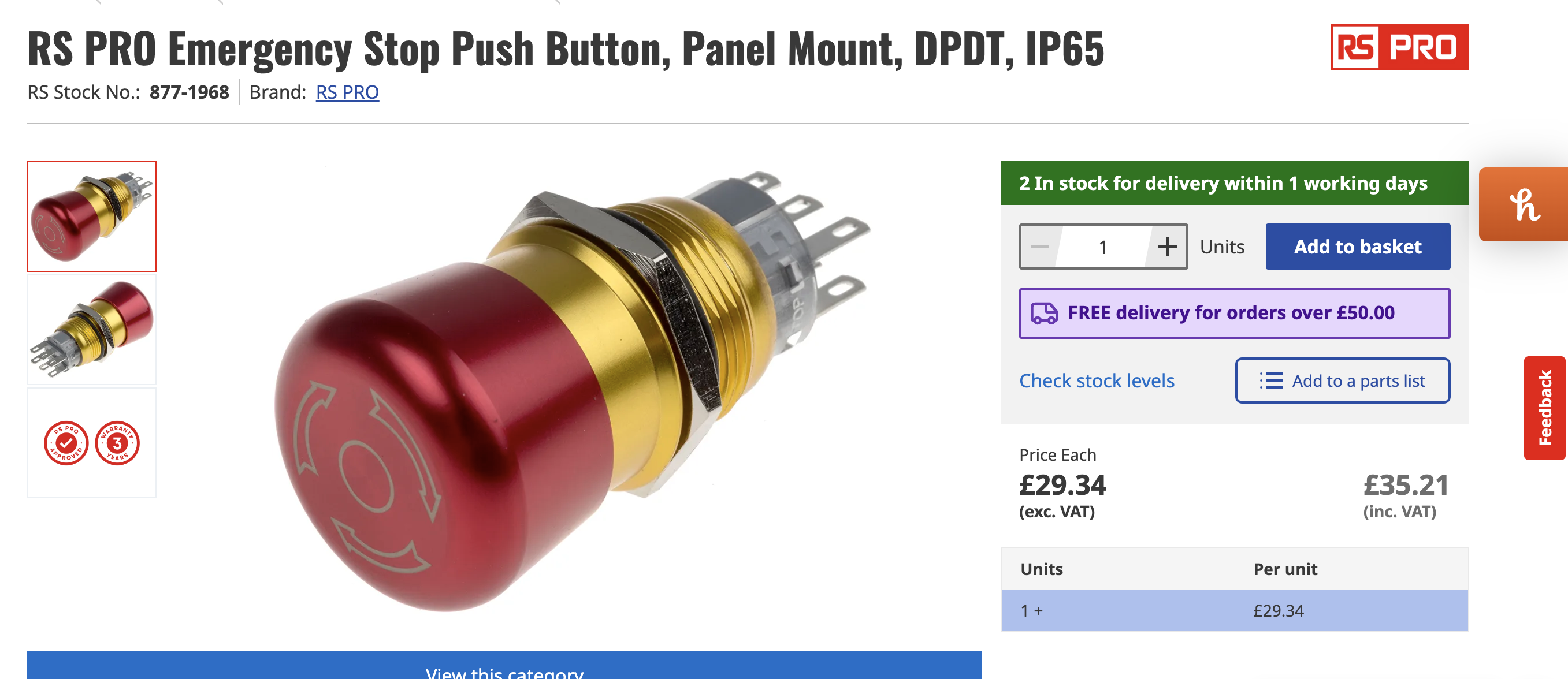Click the delivery truck icon
This screenshot has height=679, width=1568.
coord(1044,314)
